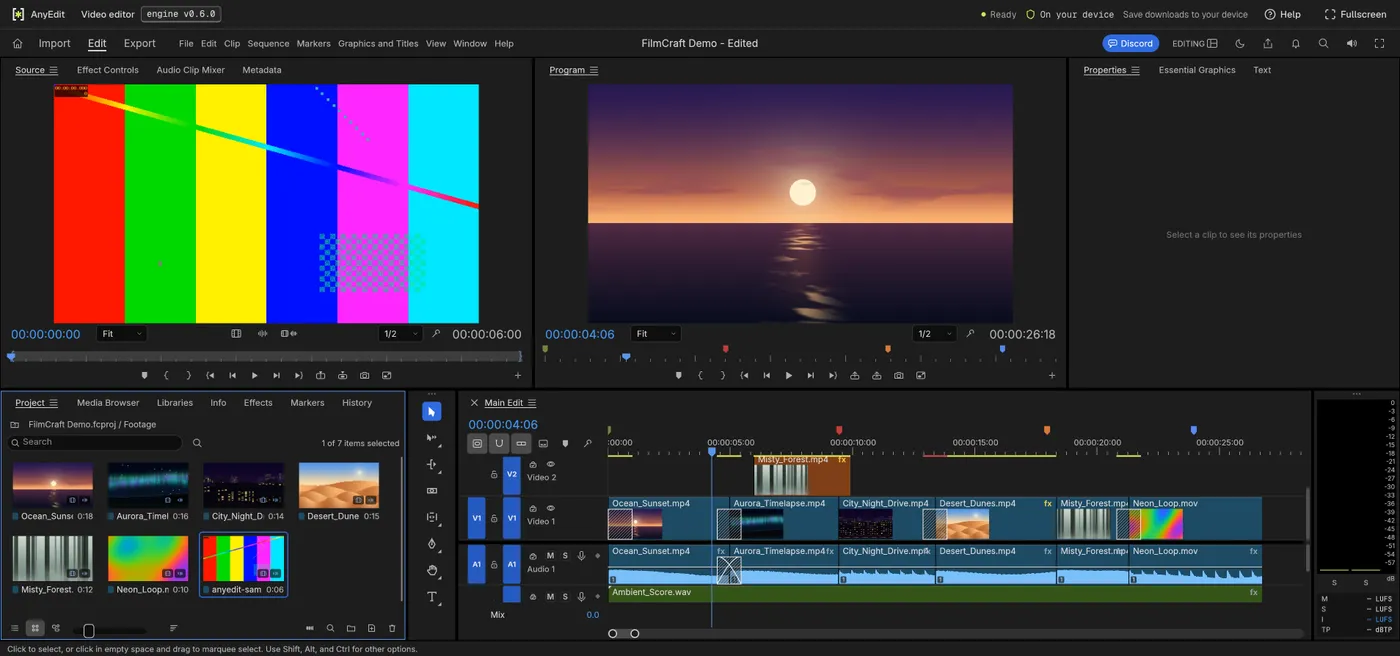Viewport: 1400px width, 656px height.
Task: Click the Discord button
Action: coord(1130,43)
